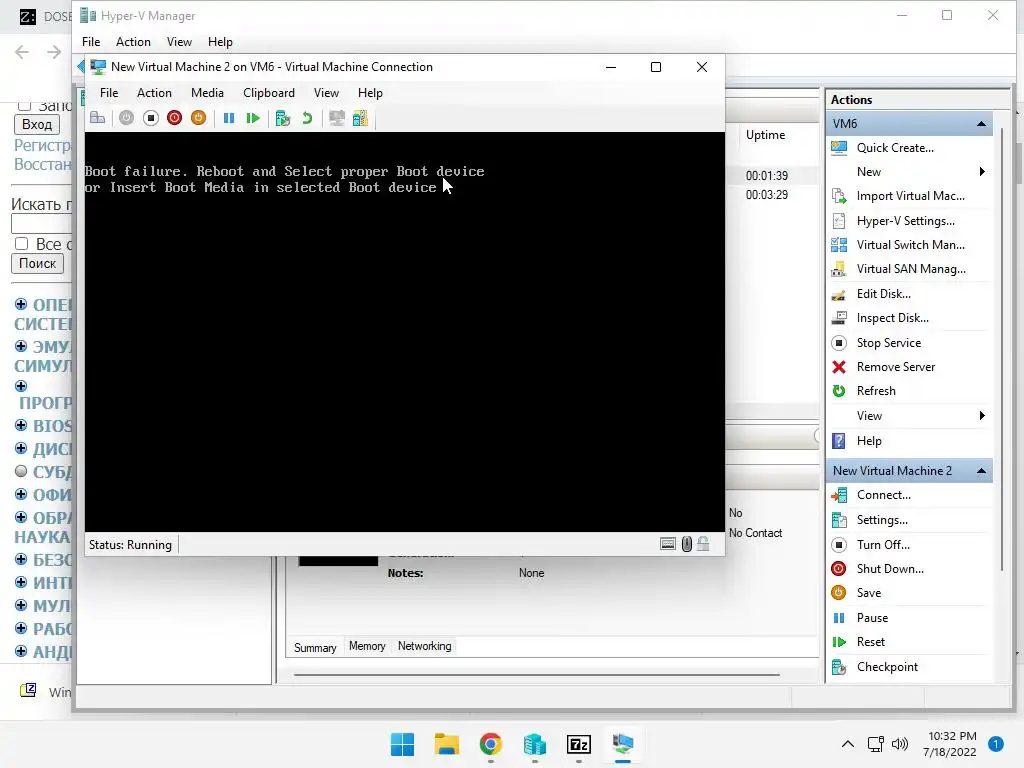The width and height of the screenshot is (1024, 768).
Task: Switch to the Memory tab
Action: (x=367, y=646)
